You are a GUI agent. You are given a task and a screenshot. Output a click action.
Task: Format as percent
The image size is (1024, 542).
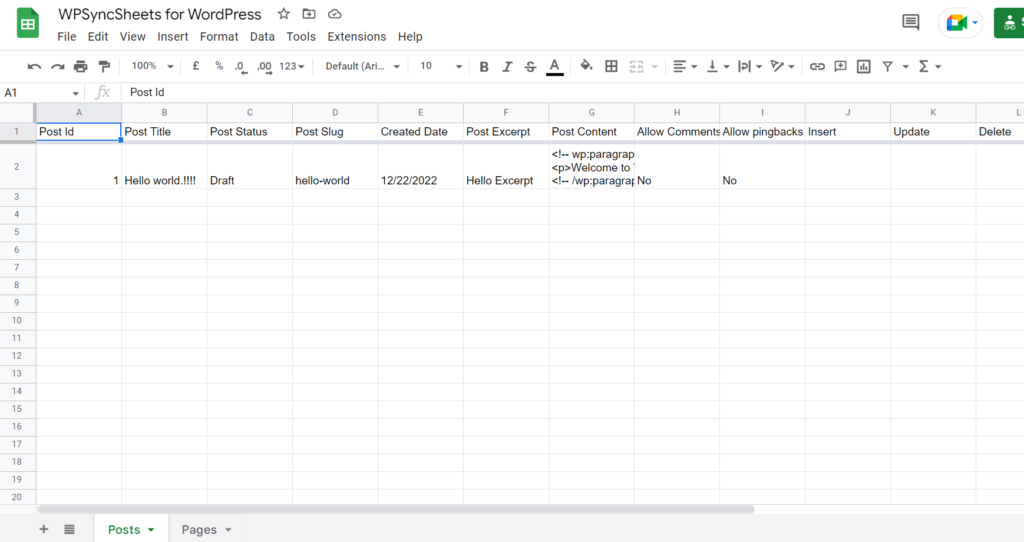pyautogui.click(x=219, y=66)
